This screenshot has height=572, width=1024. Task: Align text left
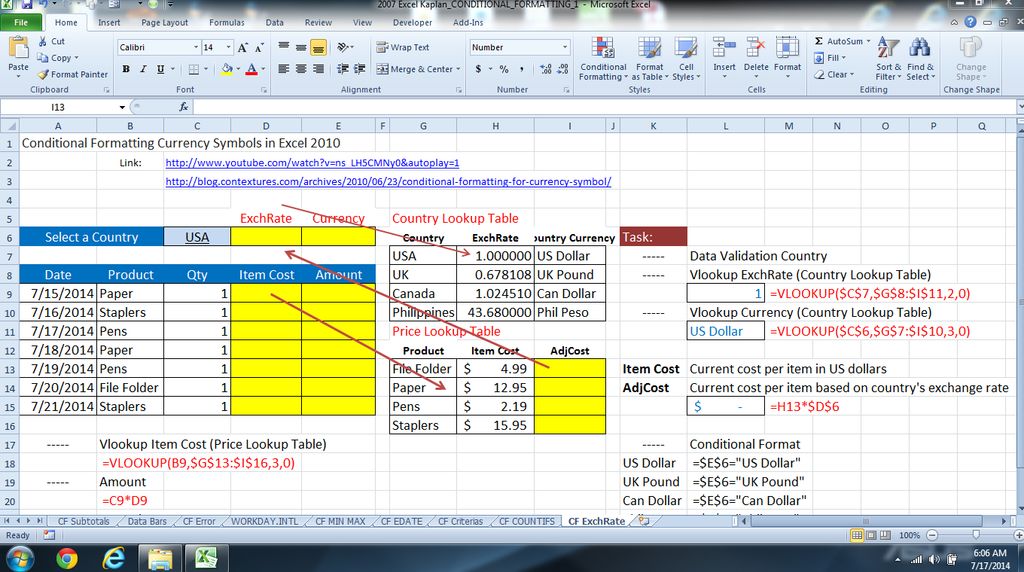point(283,69)
